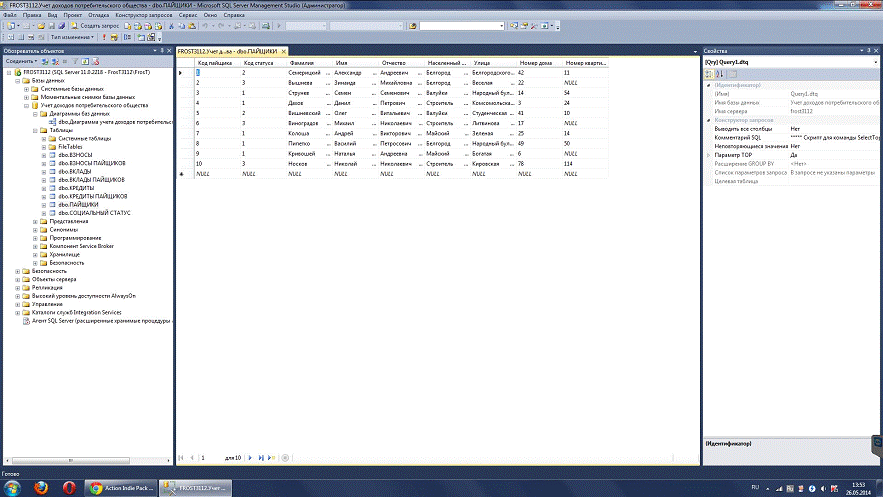Open the Правка menu
The image size is (883, 497).
click(32, 15)
